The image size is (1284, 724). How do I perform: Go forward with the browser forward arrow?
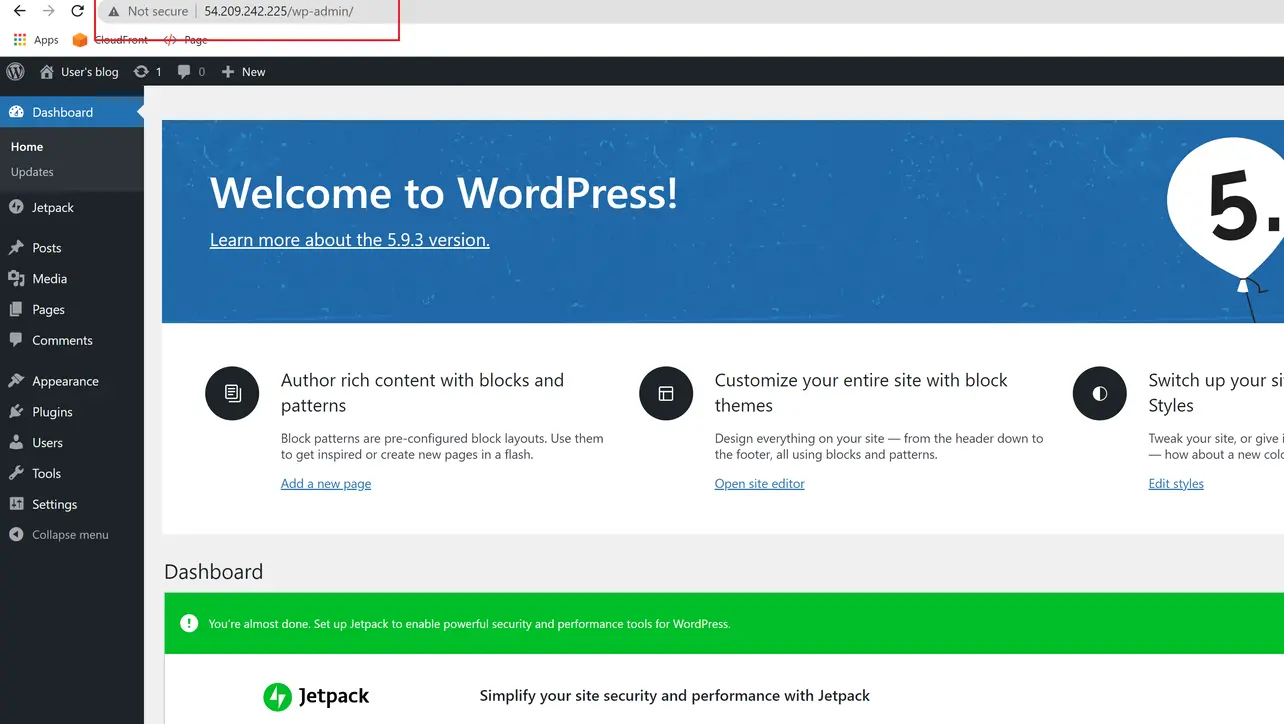(x=48, y=11)
